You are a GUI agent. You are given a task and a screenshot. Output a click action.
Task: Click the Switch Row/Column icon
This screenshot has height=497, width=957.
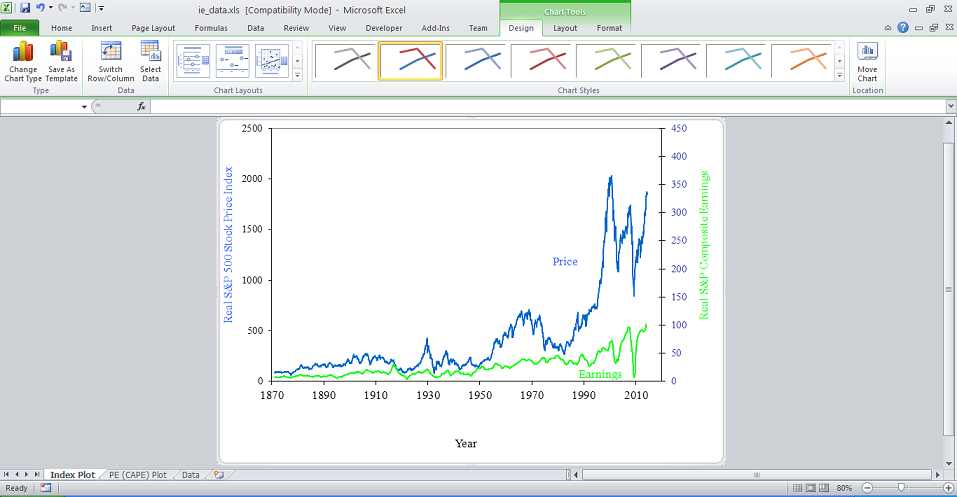[x=110, y=61]
